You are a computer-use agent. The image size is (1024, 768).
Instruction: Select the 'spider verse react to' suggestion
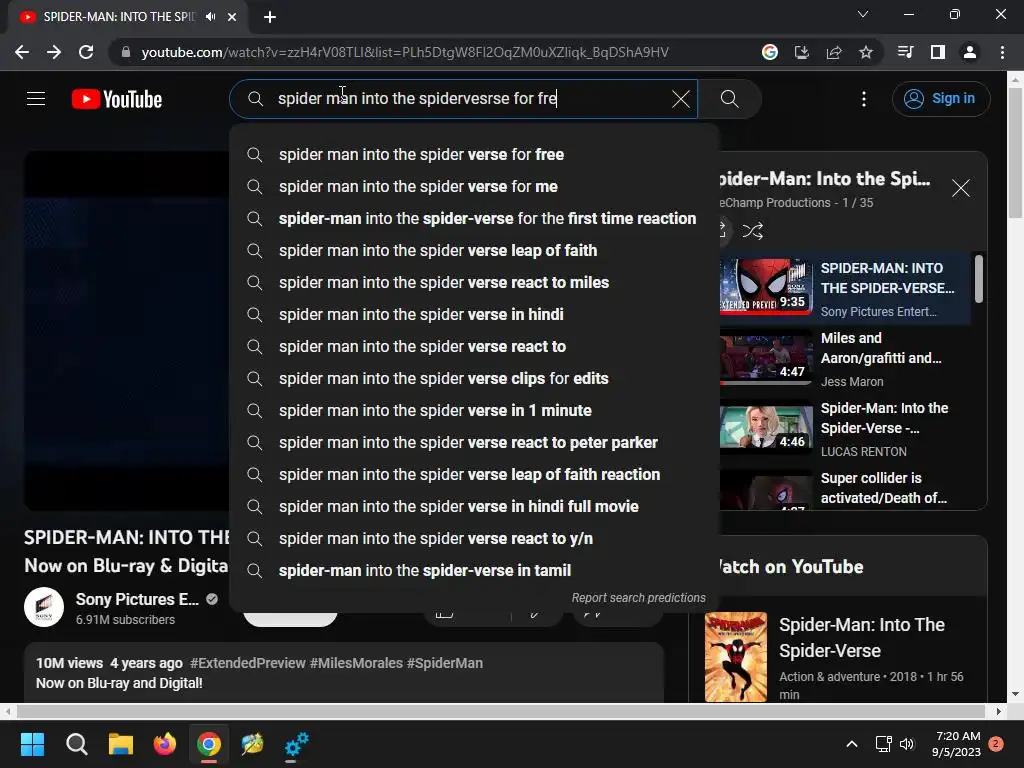point(474,347)
